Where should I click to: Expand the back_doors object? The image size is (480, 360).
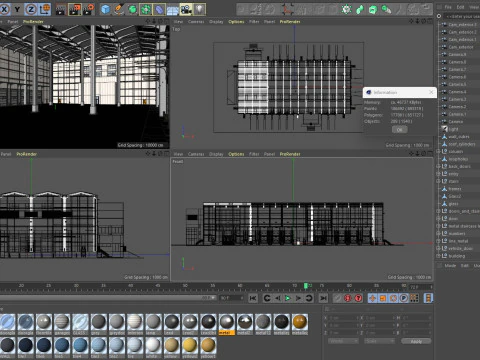point(438,166)
